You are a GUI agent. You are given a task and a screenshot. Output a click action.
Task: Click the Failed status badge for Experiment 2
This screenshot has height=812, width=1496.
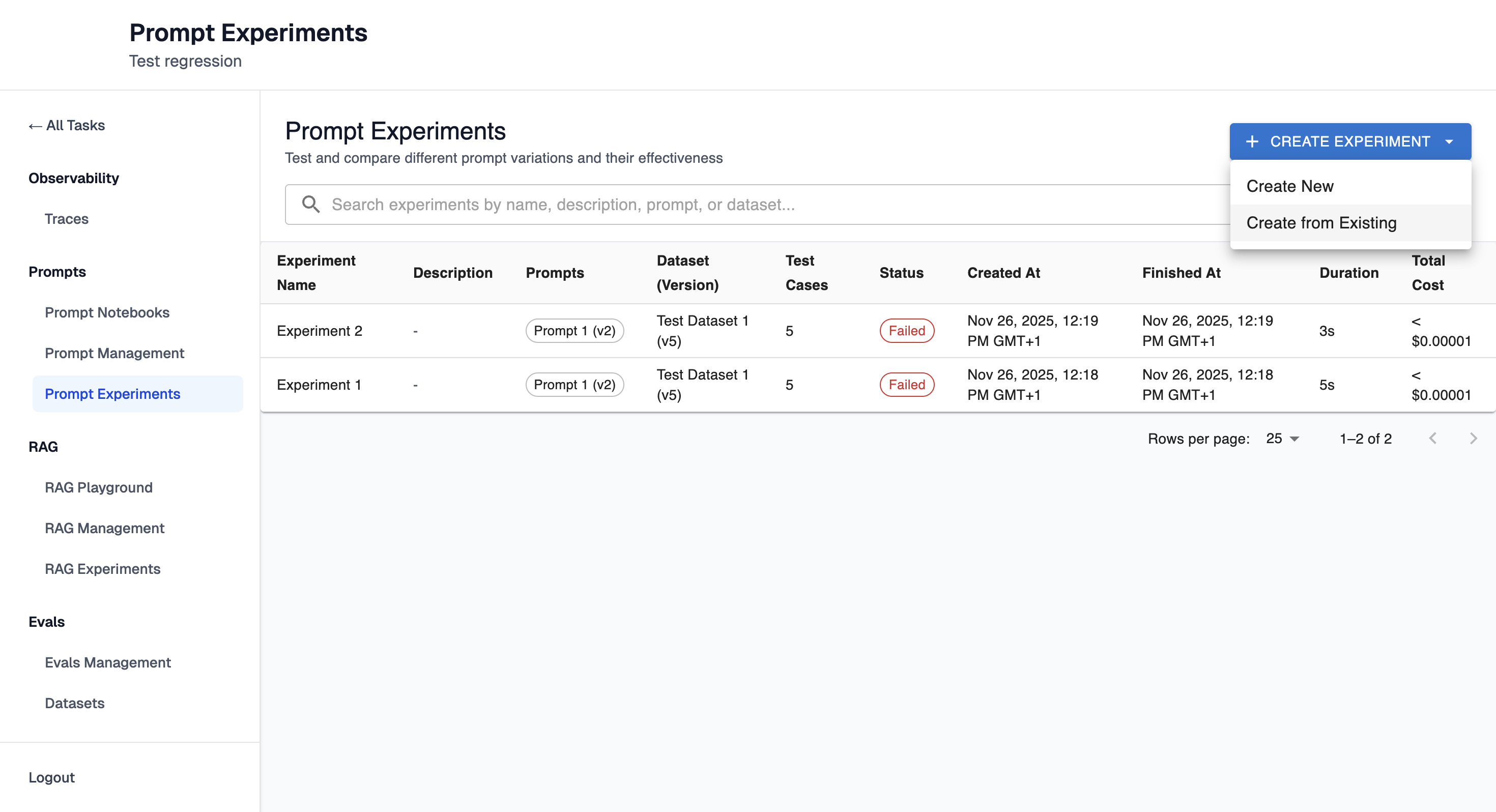pos(907,331)
